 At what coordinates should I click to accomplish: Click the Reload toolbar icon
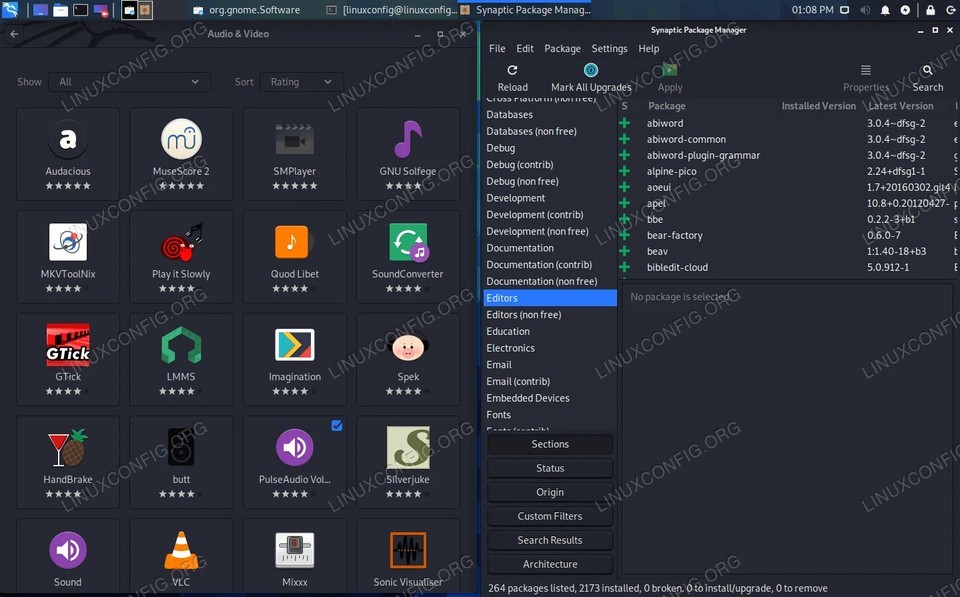pyautogui.click(x=512, y=71)
